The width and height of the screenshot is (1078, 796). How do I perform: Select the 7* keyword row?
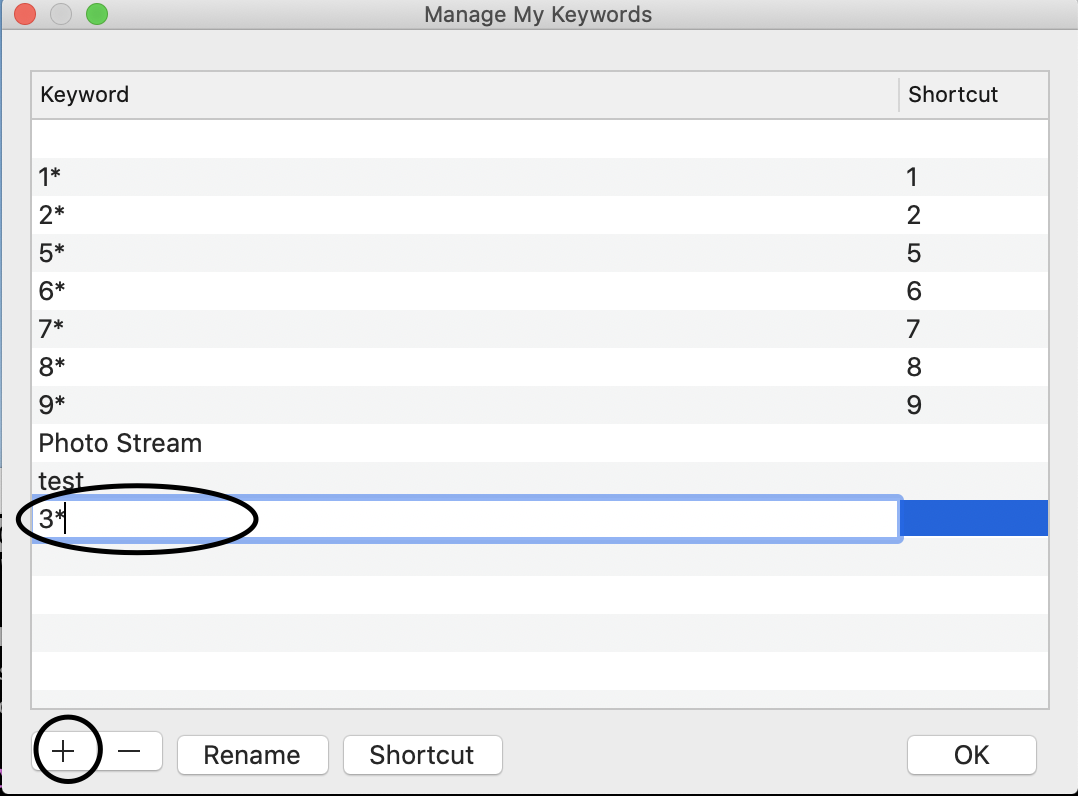540,329
